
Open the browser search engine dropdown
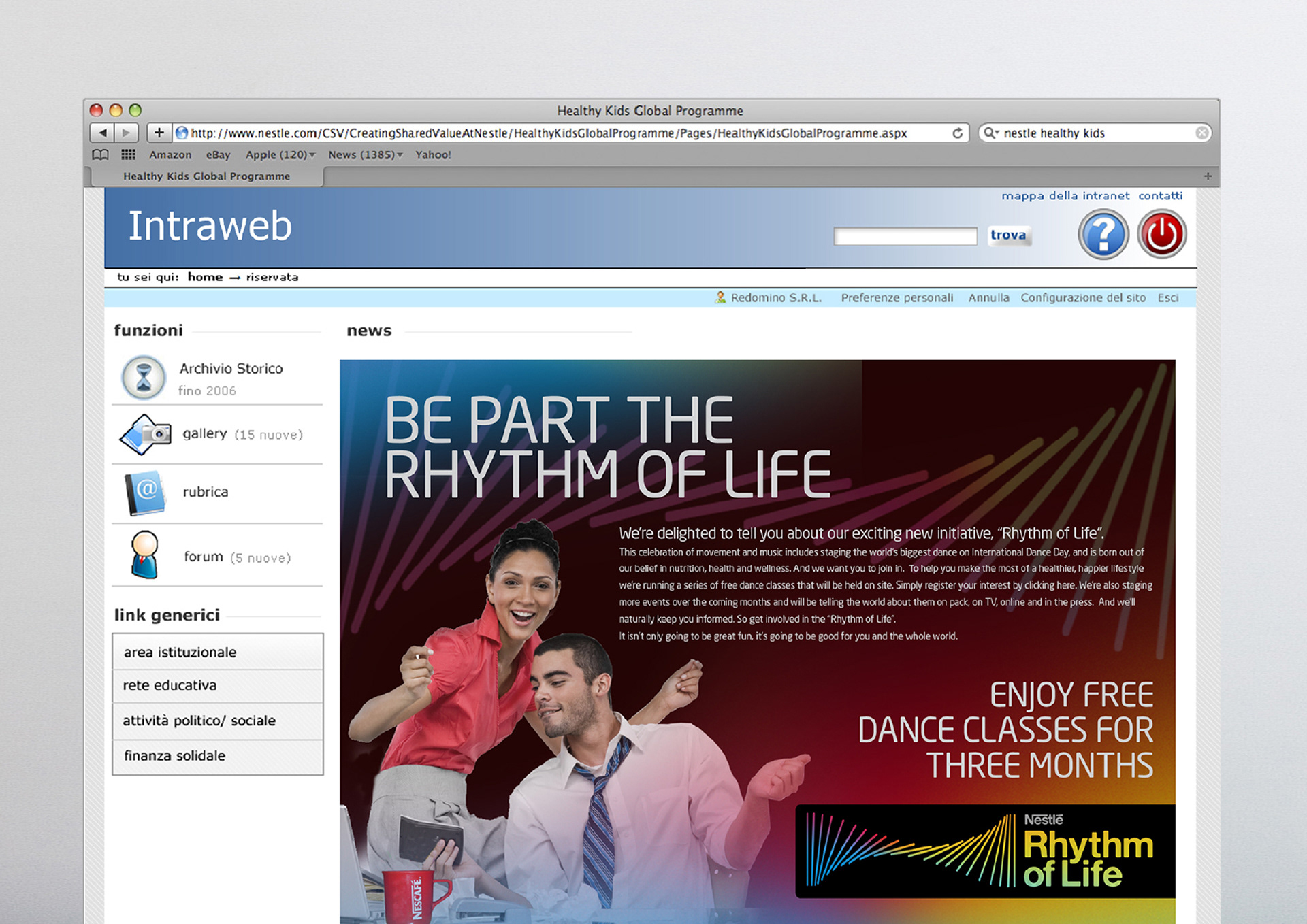click(x=990, y=133)
